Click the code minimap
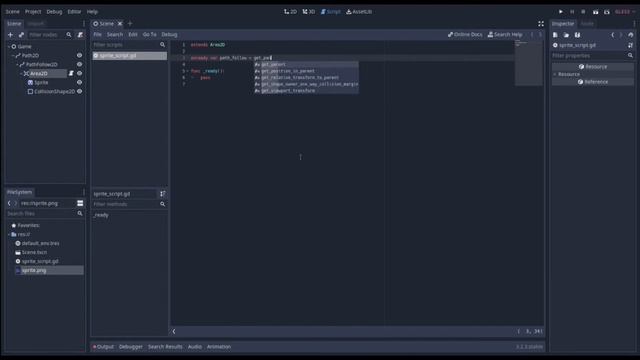Viewport: 640px width, 360px height. tap(529, 62)
